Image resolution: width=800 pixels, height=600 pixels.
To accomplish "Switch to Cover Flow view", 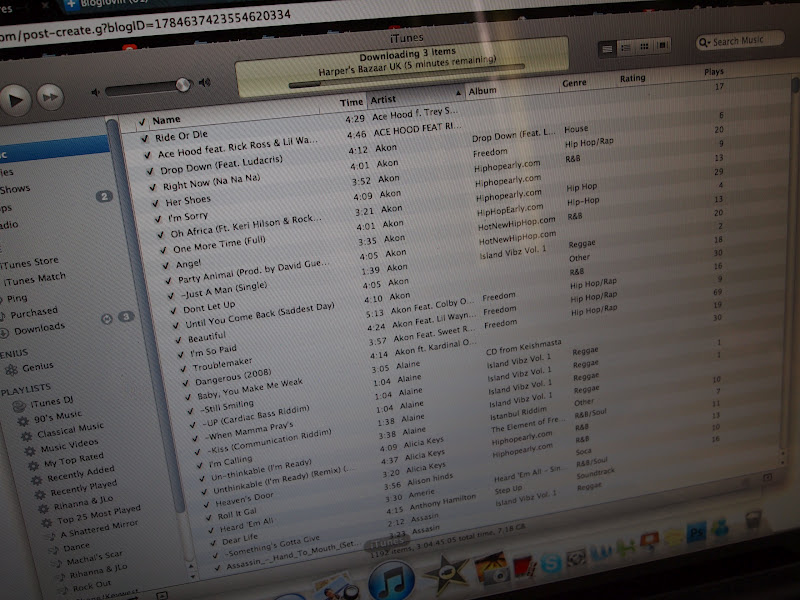I will click(662, 45).
